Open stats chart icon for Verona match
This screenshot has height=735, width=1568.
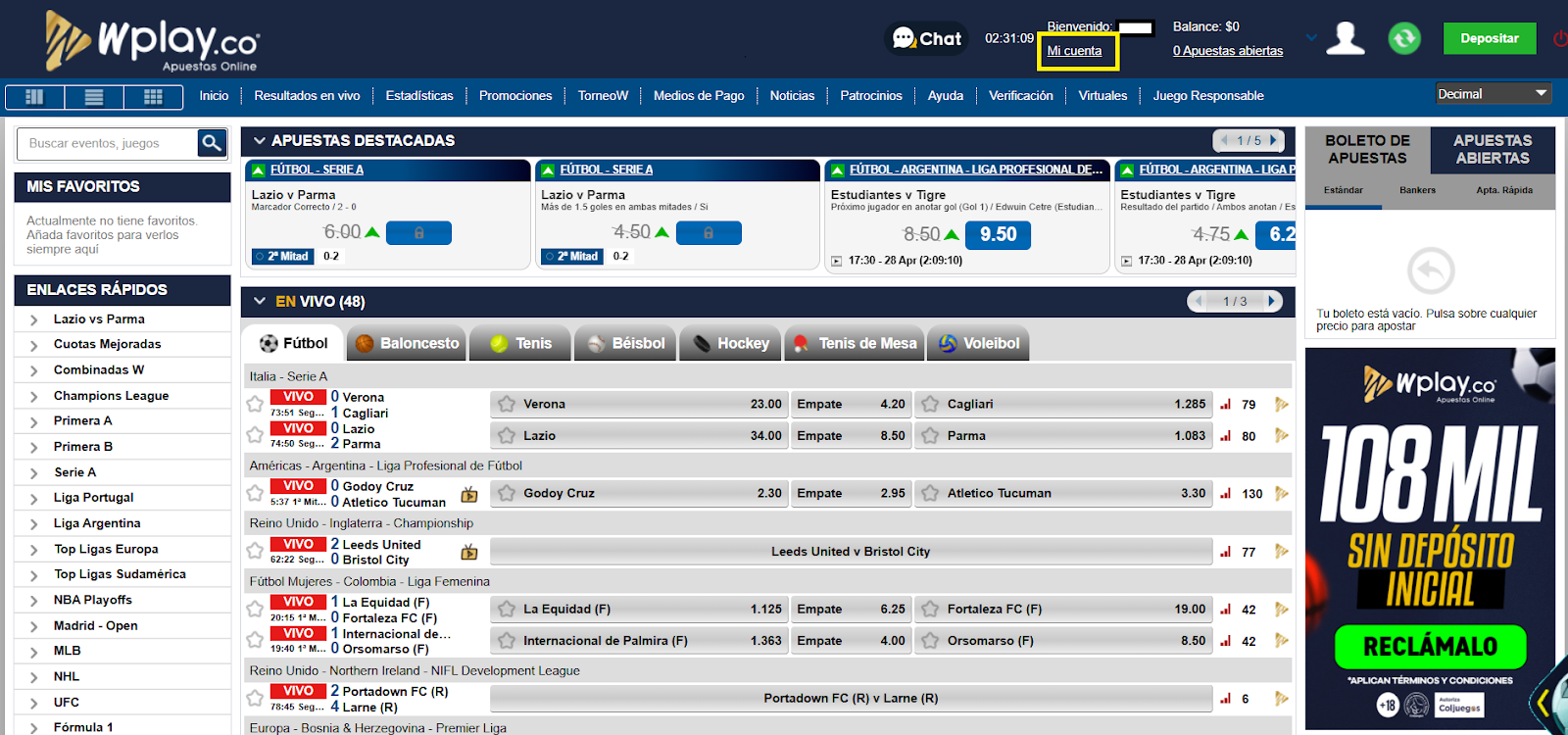click(x=1225, y=404)
